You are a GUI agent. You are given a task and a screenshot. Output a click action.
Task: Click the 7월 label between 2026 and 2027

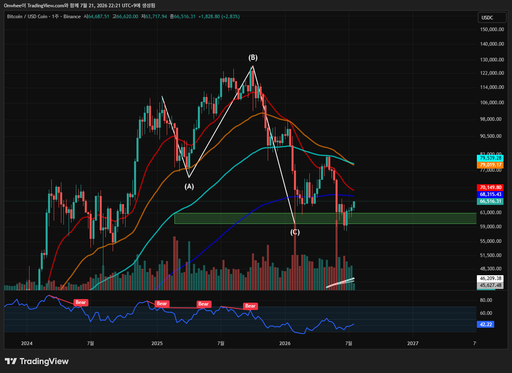pos(348,343)
